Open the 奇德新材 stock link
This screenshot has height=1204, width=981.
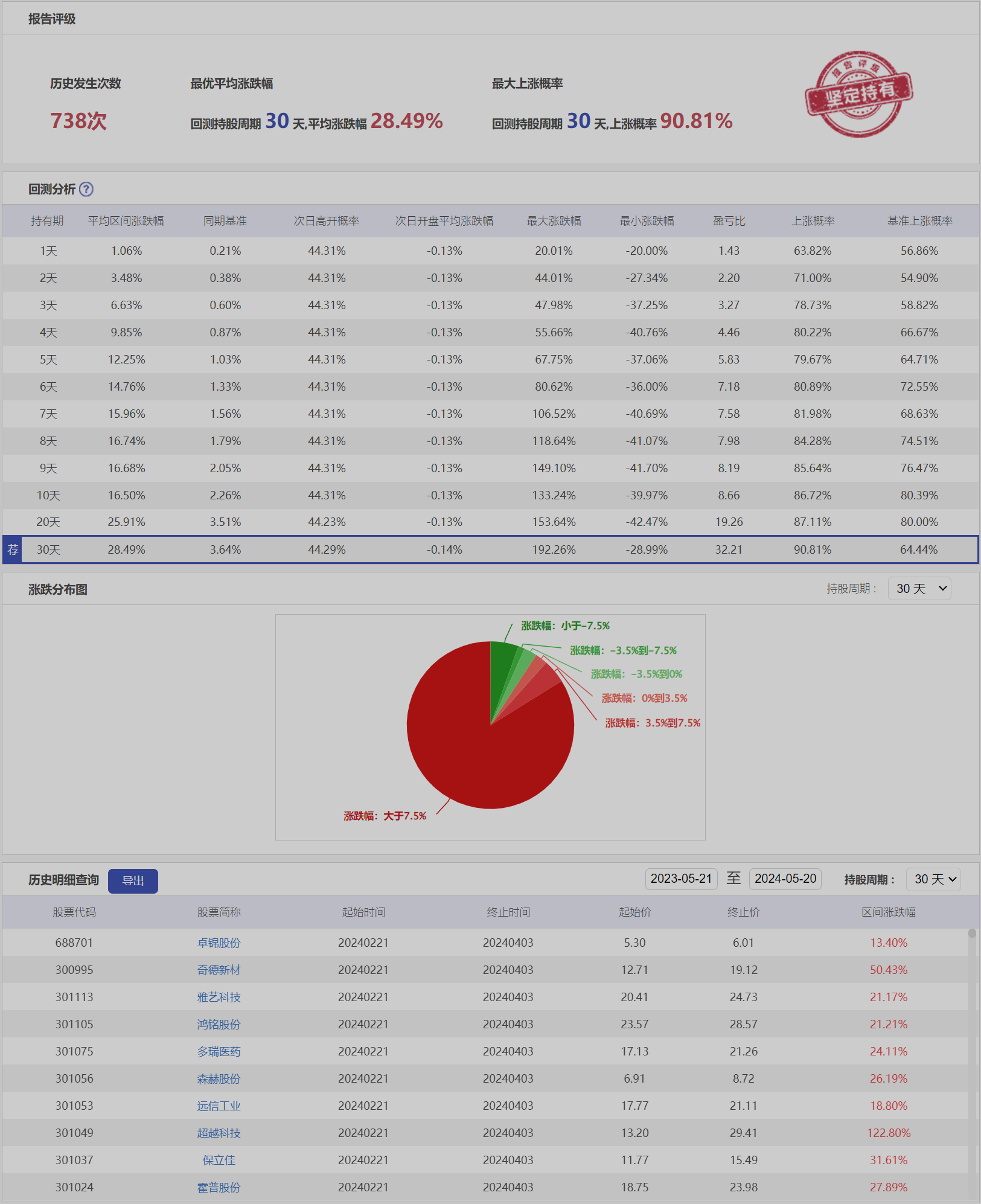pos(219,970)
